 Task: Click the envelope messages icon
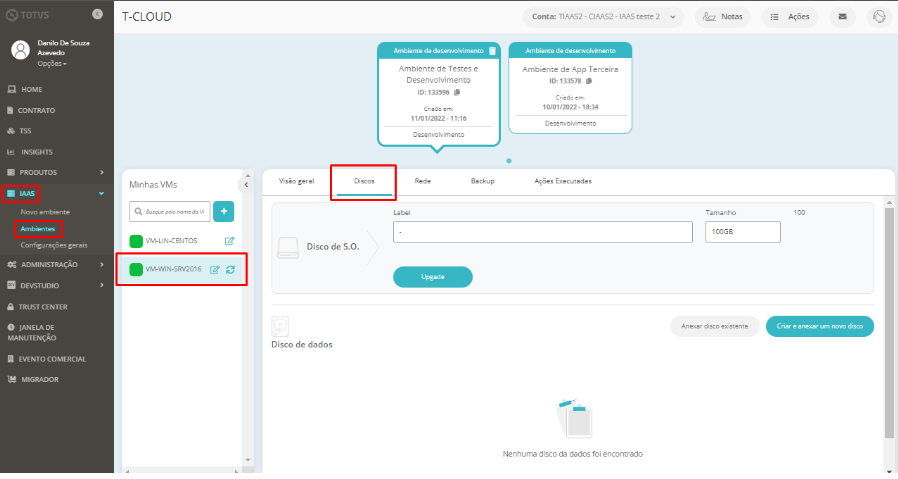(842, 17)
